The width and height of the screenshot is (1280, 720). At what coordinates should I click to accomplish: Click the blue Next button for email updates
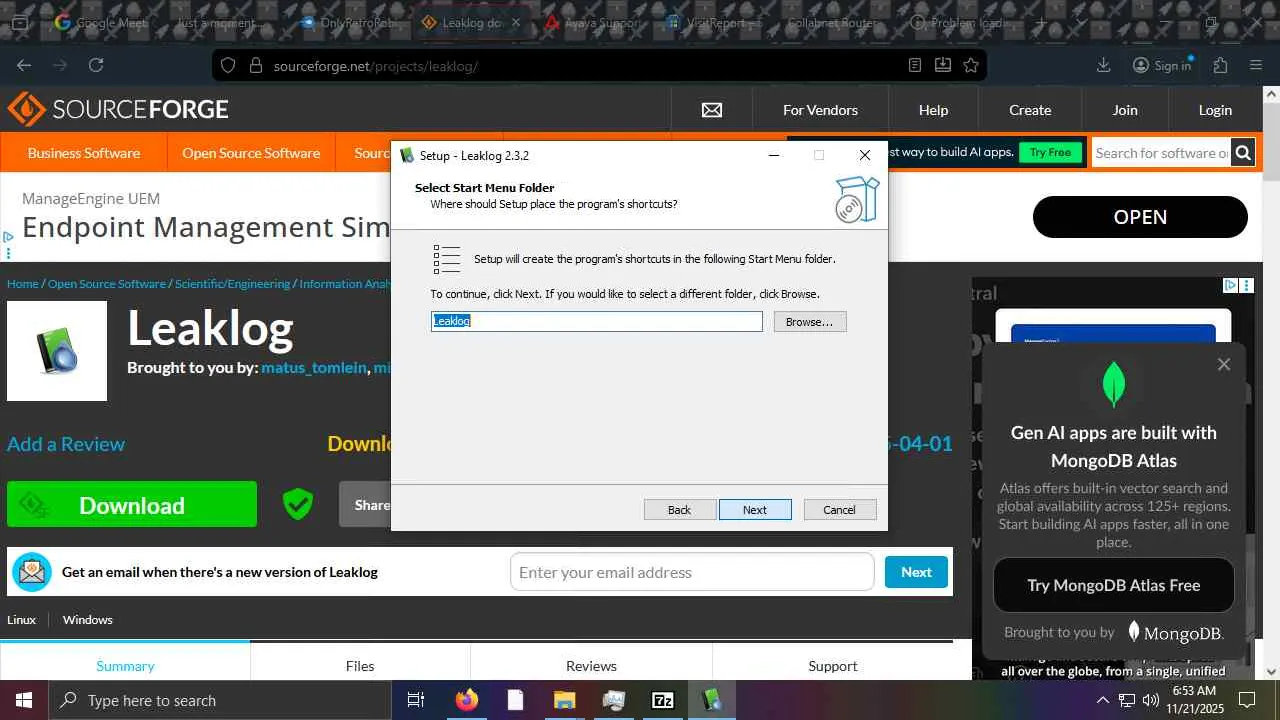[916, 572]
